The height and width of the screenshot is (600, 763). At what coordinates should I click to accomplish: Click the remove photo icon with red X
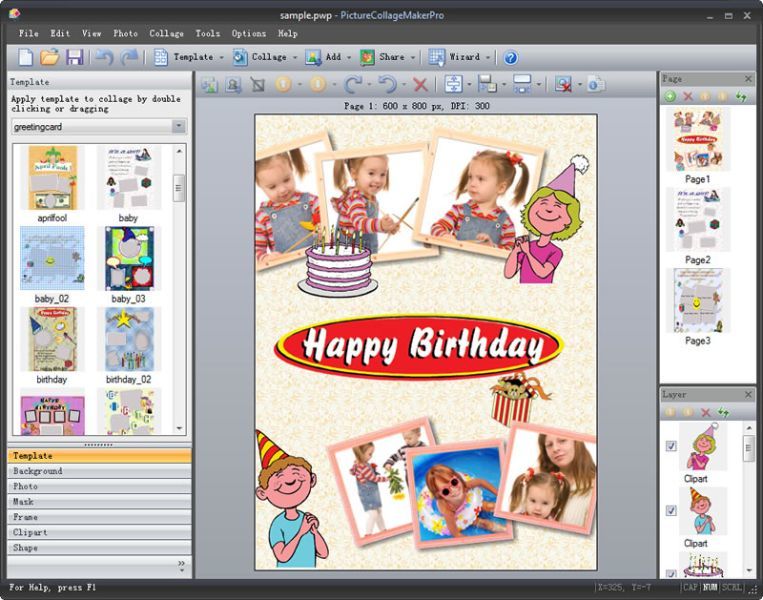point(563,85)
